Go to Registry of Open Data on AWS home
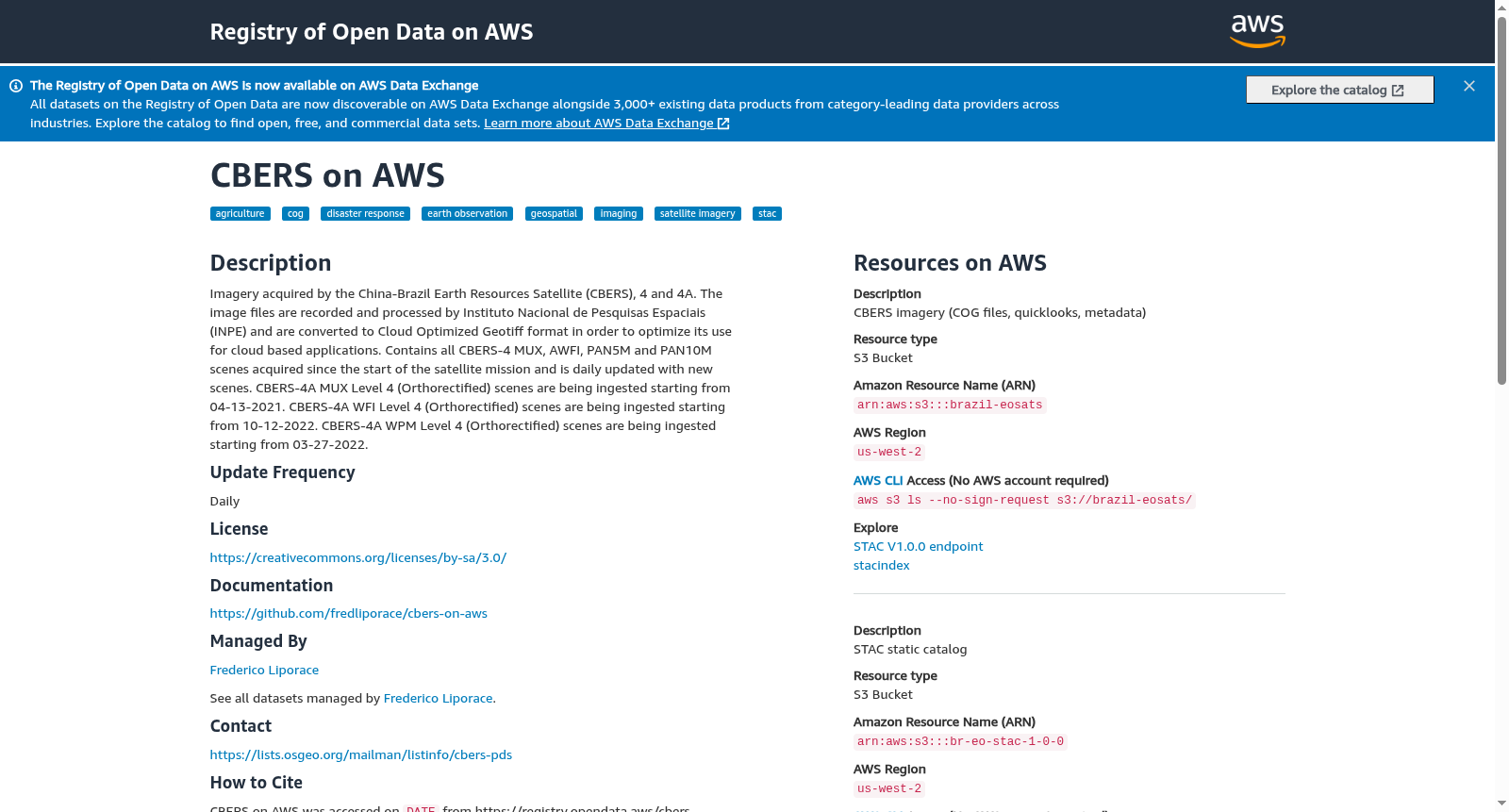Screen dimensions: 1509x812 click(372, 32)
